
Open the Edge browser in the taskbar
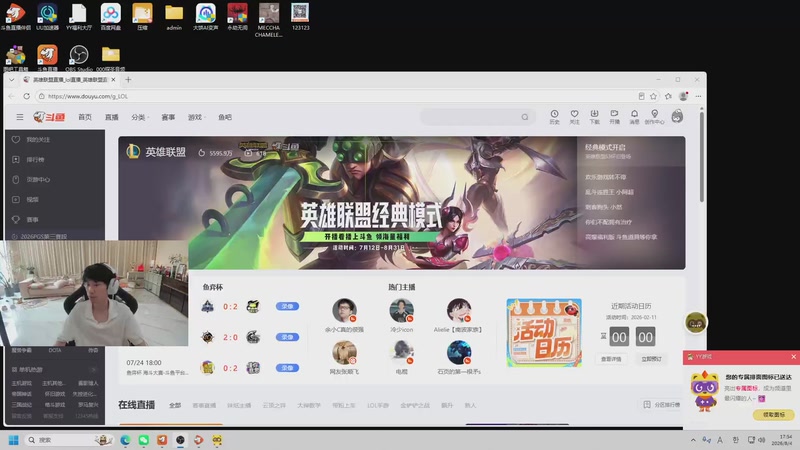[x=125, y=440]
